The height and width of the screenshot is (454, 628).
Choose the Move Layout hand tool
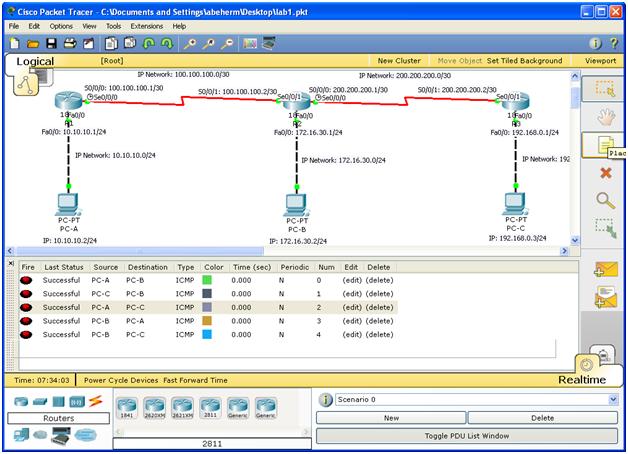(x=605, y=117)
